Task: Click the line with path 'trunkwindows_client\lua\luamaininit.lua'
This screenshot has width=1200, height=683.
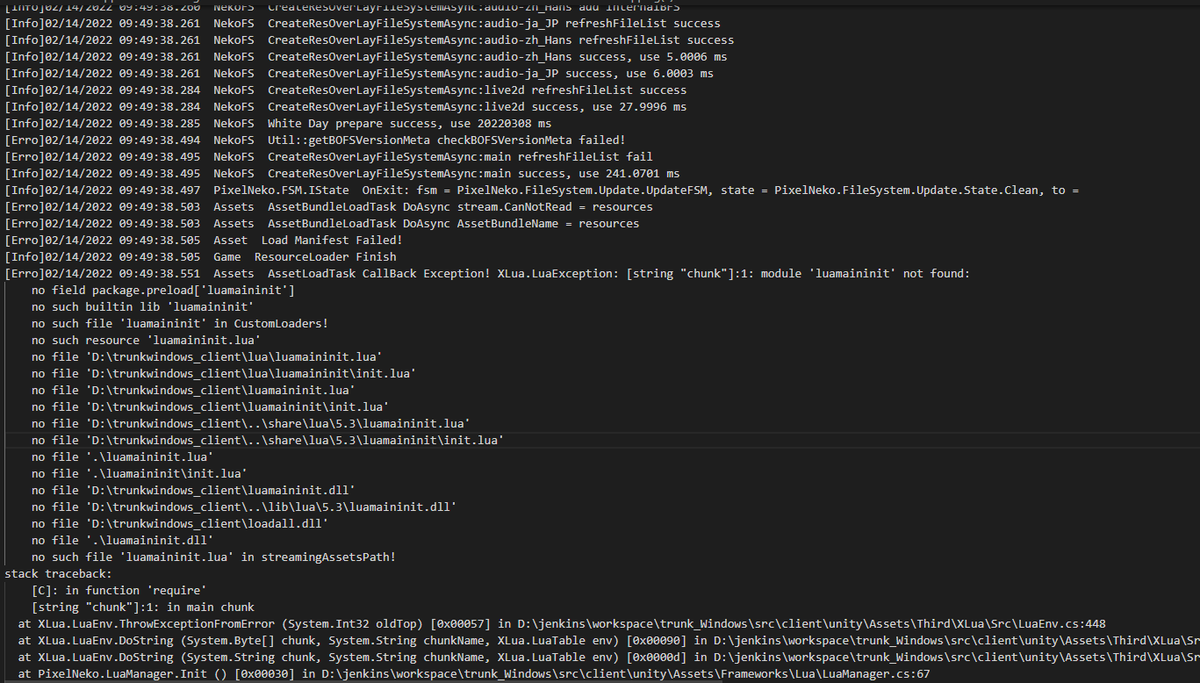Action: tap(207, 357)
